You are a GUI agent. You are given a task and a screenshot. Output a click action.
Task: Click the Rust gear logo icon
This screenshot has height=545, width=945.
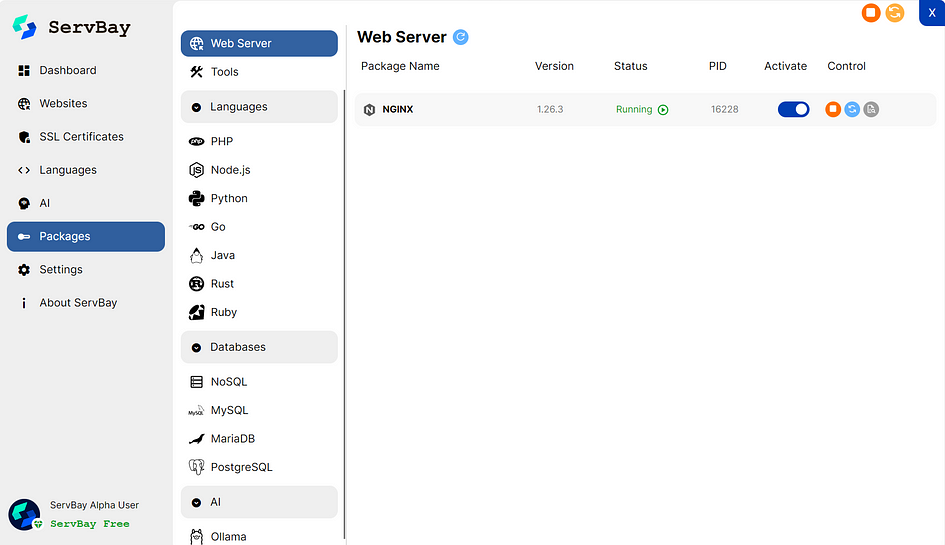[x=196, y=283]
